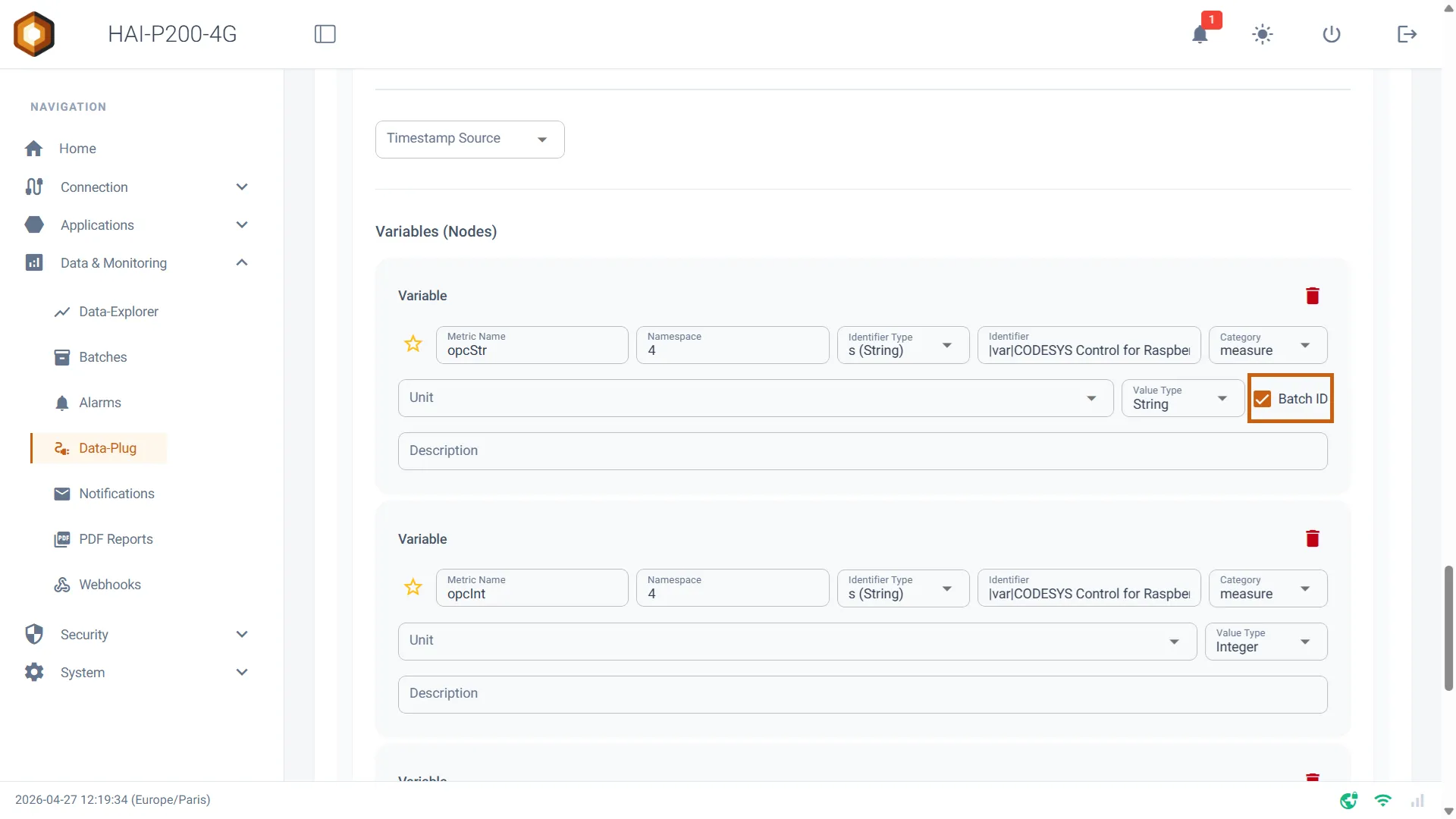Expand the Connection navigation section
The height and width of the screenshot is (819, 1456).
click(x=136, y=187)
